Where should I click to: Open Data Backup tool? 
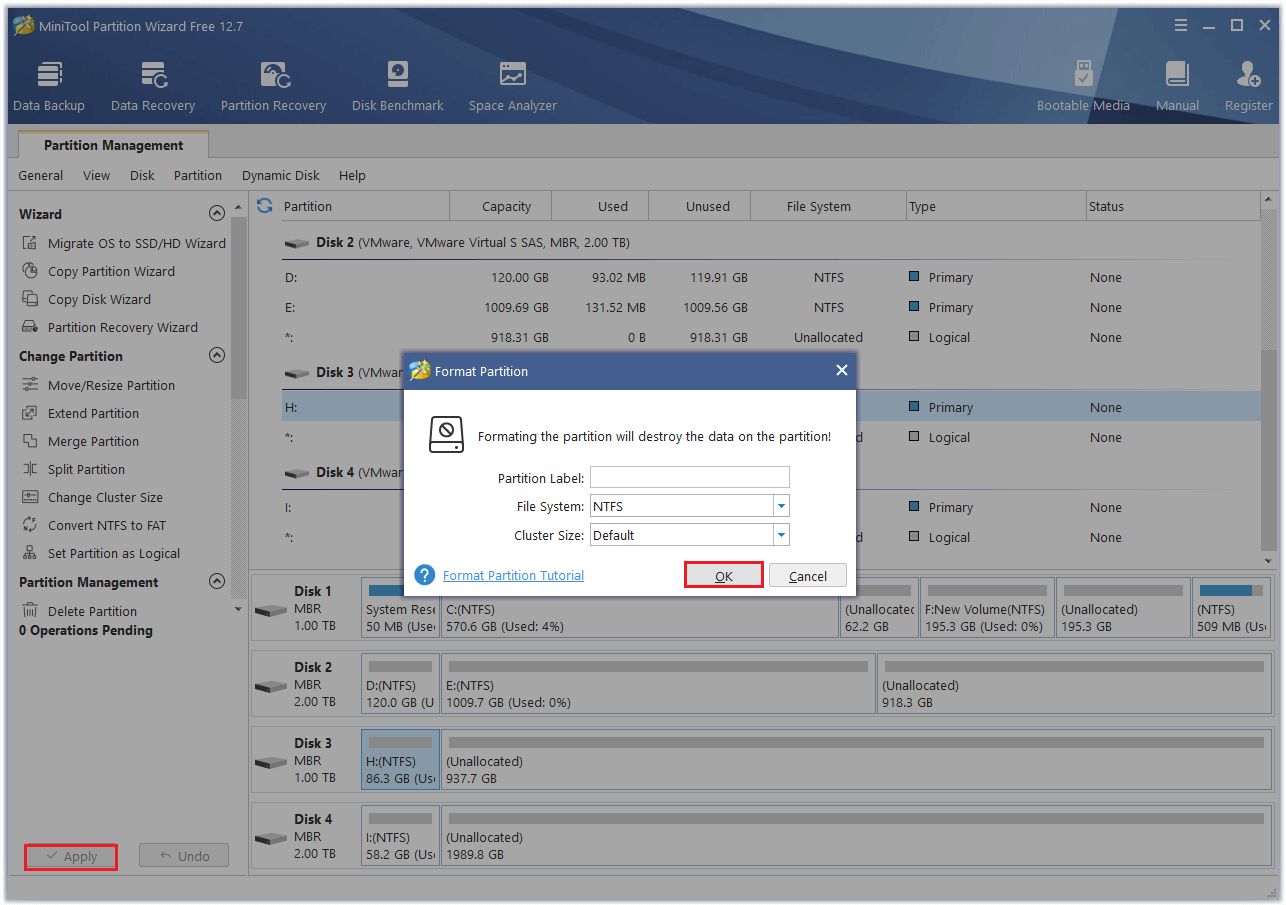[48, 86]
